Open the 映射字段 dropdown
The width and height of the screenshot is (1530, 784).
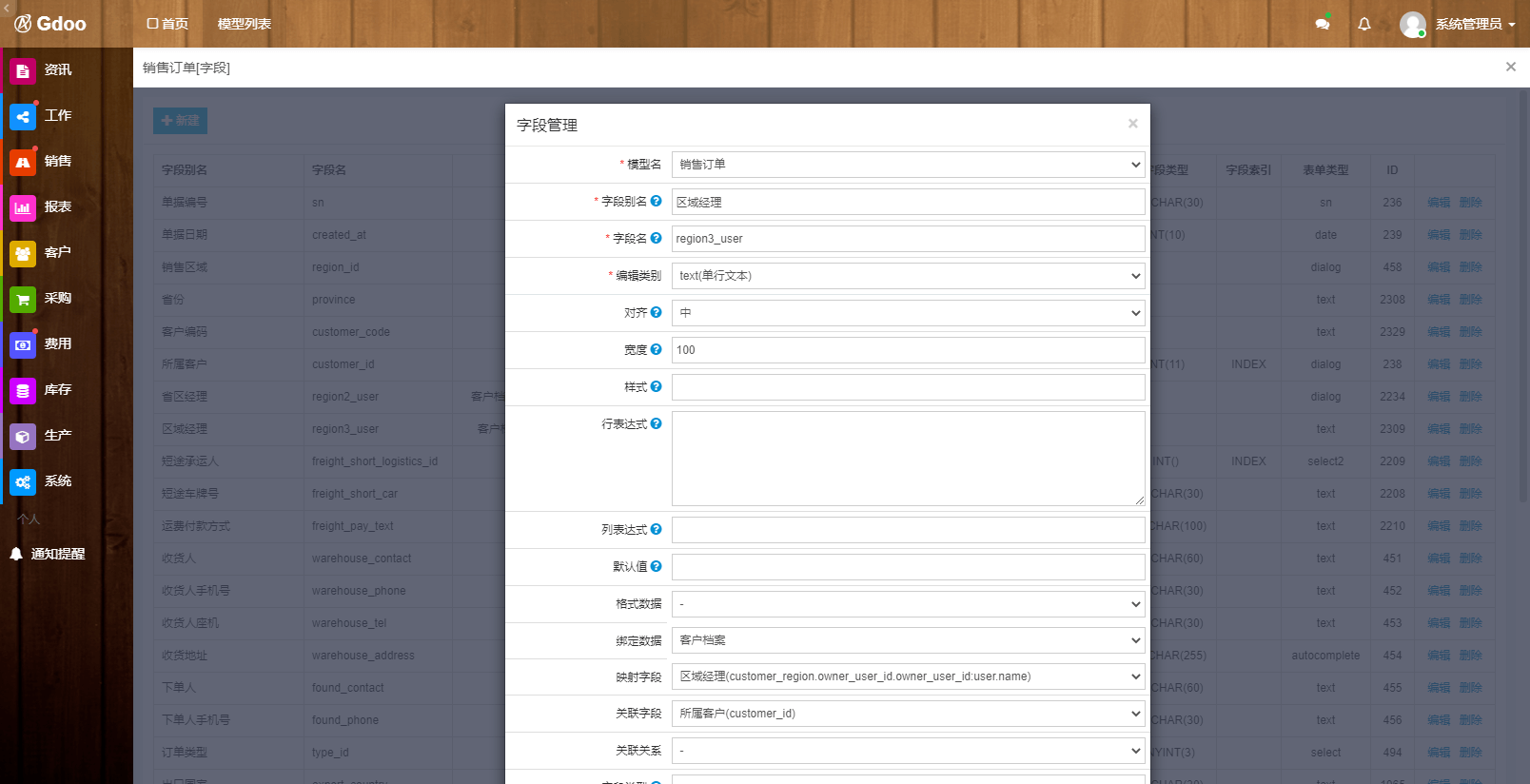pos(908,676)
